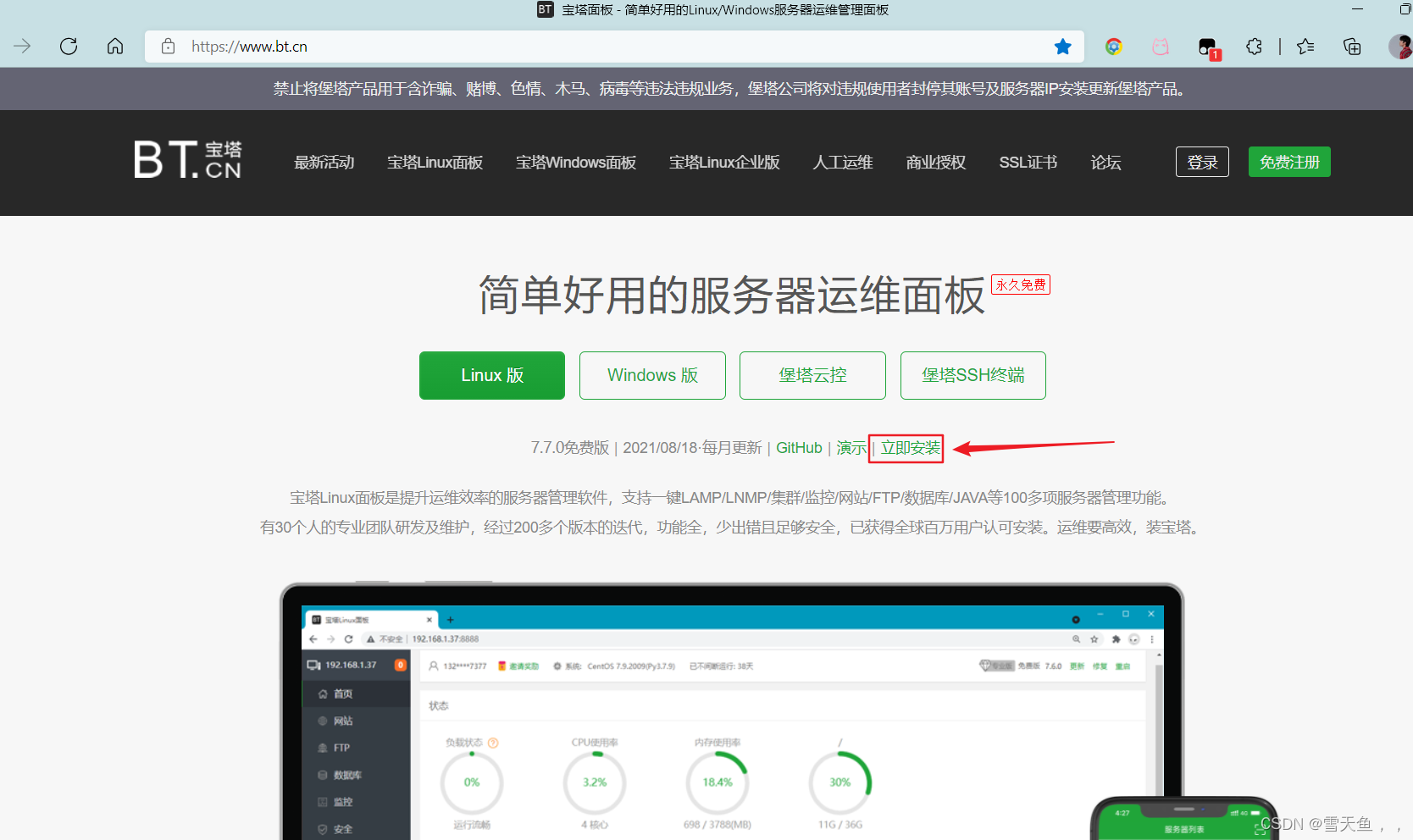Click the browser home icon

tap(115, 47)
